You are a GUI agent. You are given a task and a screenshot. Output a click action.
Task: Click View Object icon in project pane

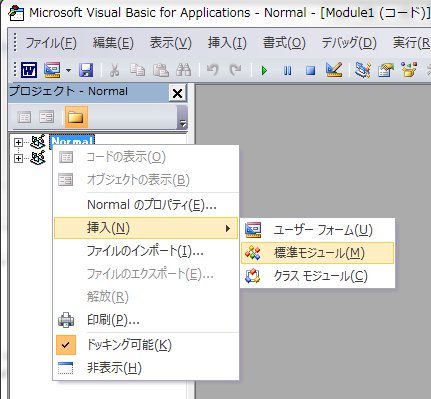46,117
